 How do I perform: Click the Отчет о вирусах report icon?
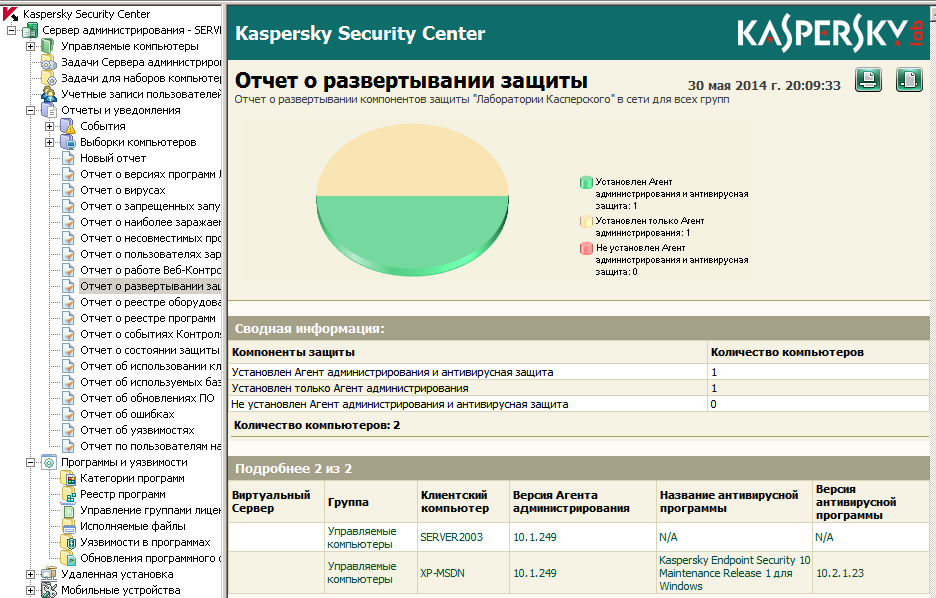(69, 190)
